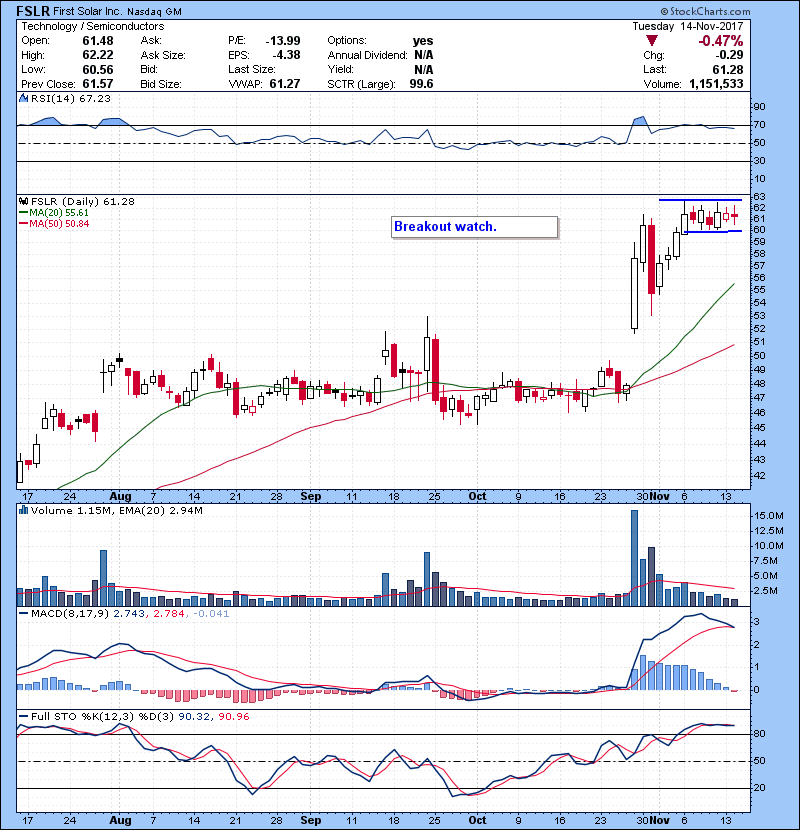
Task: Click the "FSLR" ticker symbol in header
Action: pos(33,11)
